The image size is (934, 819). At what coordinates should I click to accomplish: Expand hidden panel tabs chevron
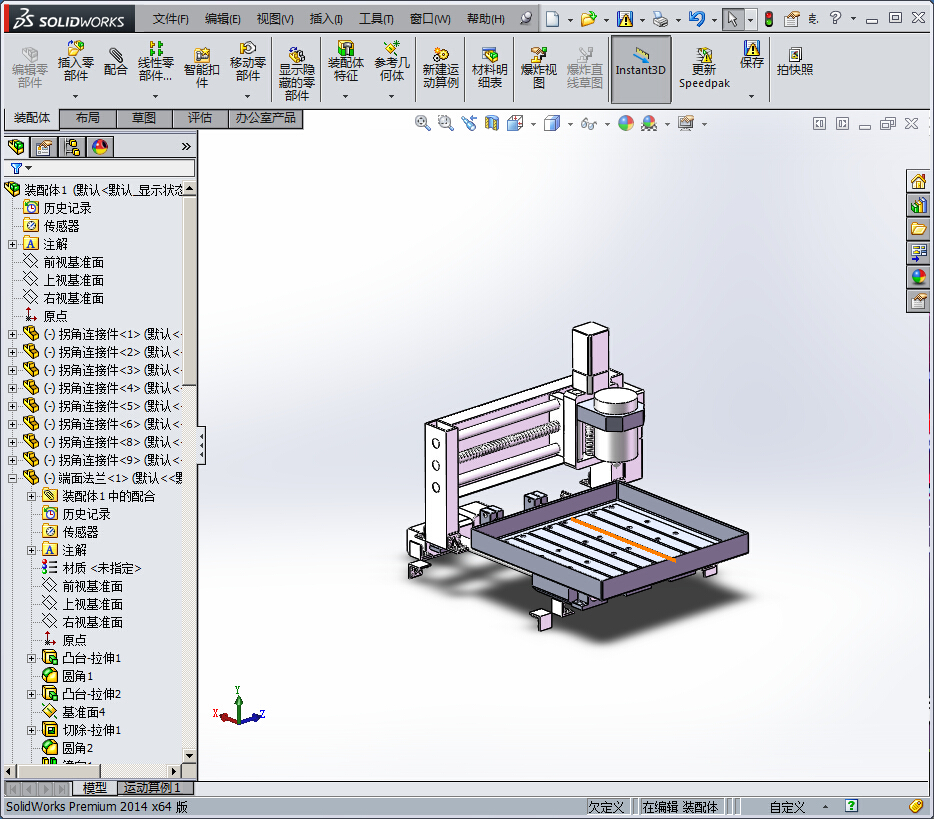pos(186,147)
